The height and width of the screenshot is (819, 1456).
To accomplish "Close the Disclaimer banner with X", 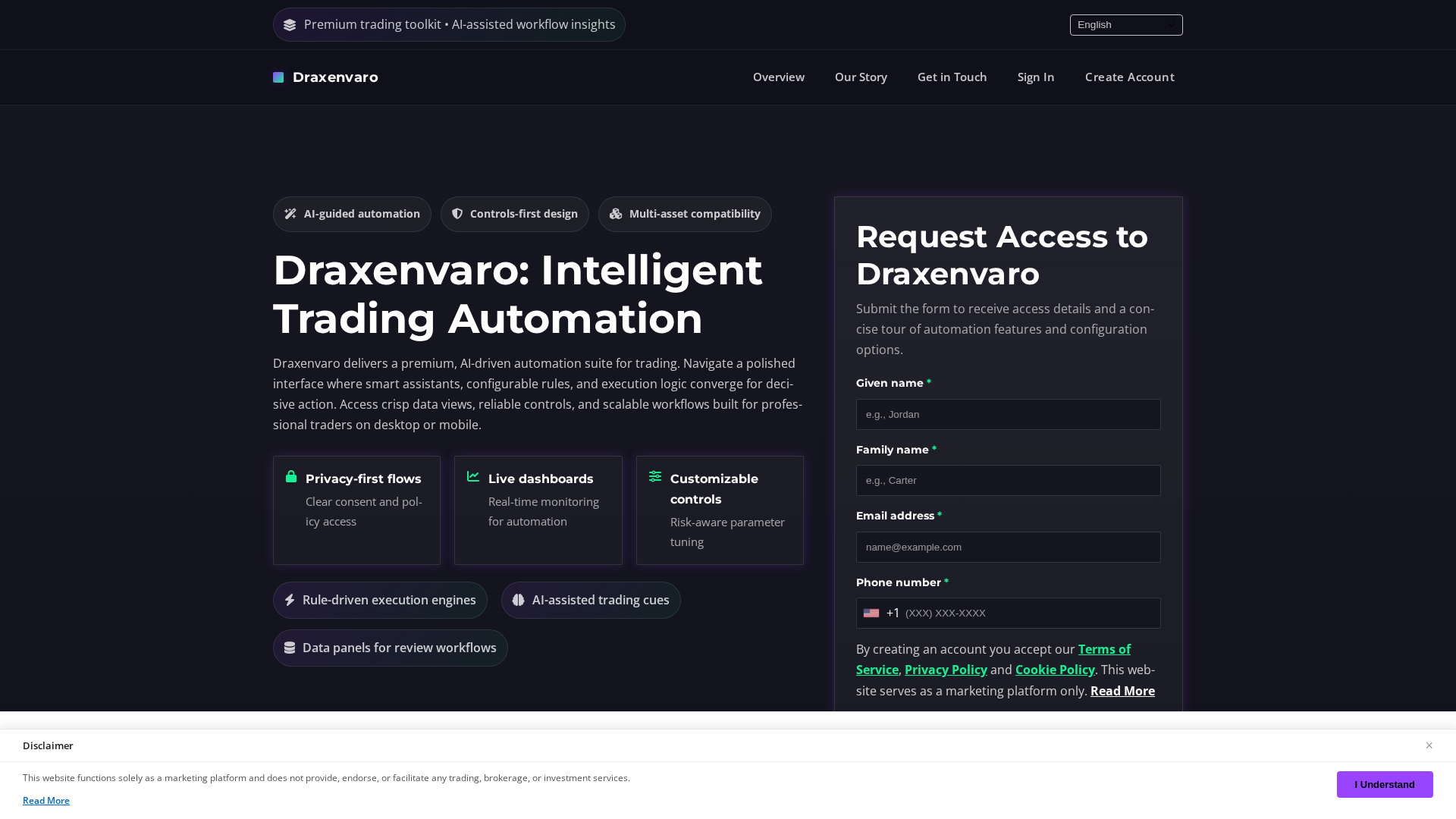I will click(x=1429, y=745).
